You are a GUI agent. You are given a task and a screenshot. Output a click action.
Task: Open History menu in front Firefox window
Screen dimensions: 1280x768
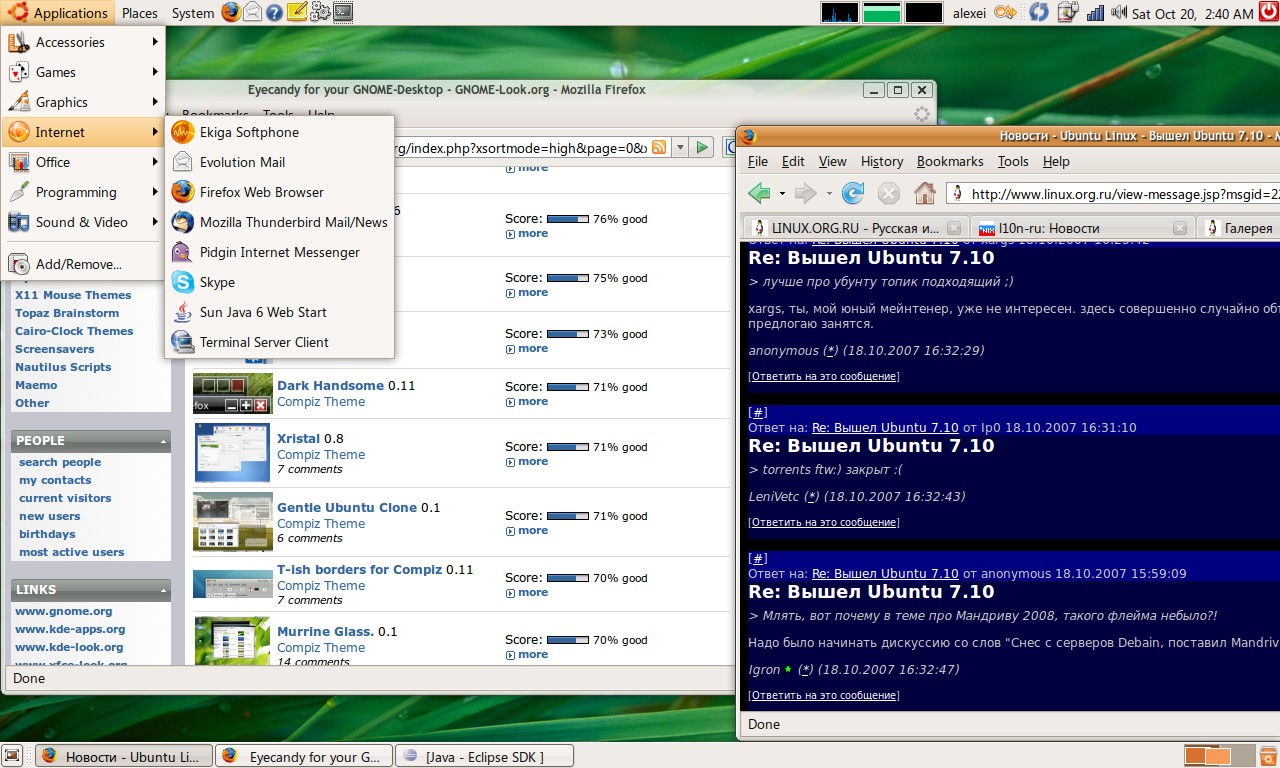(882, 161)
